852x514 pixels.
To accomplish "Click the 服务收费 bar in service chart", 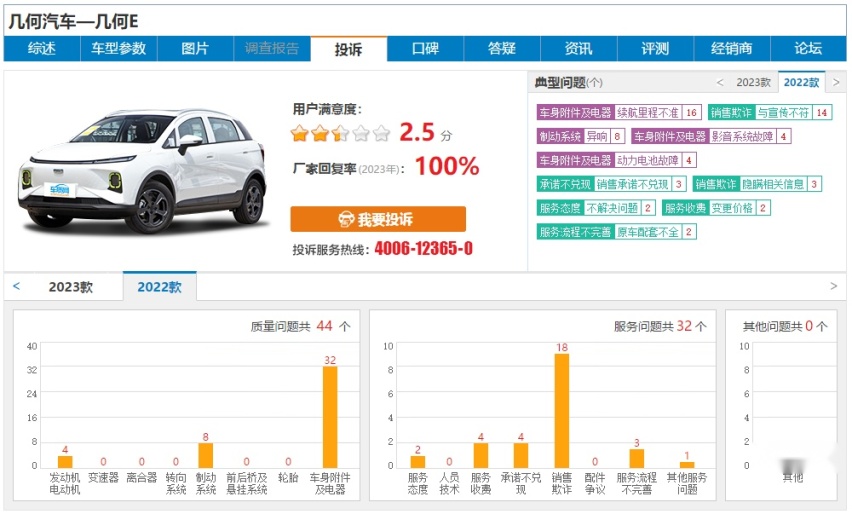I will click(x=481, y=455).
